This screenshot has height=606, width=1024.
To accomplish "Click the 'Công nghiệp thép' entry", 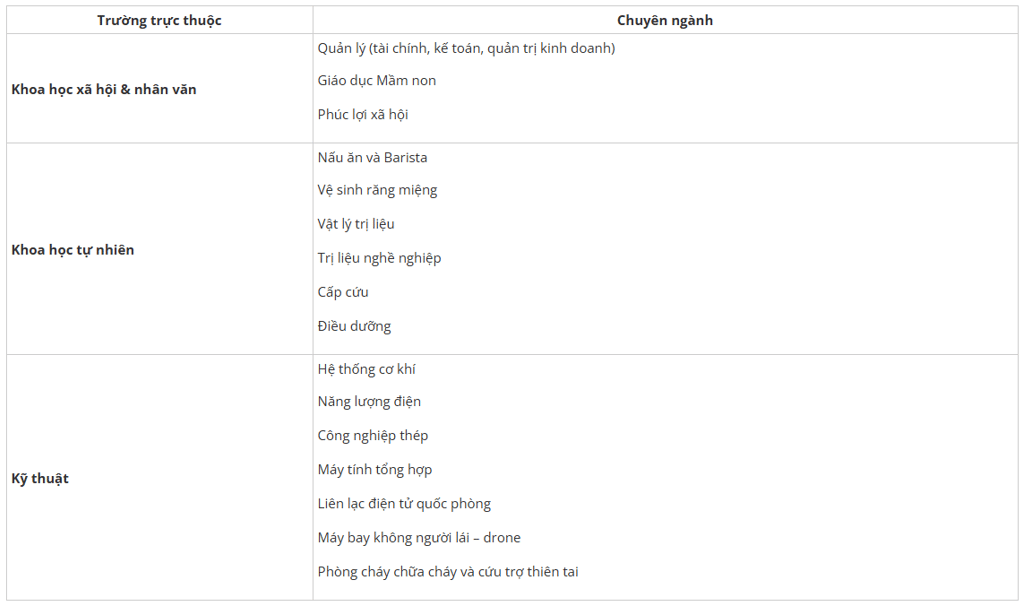I will tap(373, 436).
